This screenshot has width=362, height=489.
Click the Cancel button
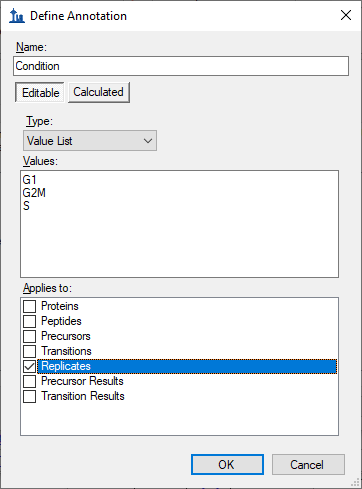[308, 464]
